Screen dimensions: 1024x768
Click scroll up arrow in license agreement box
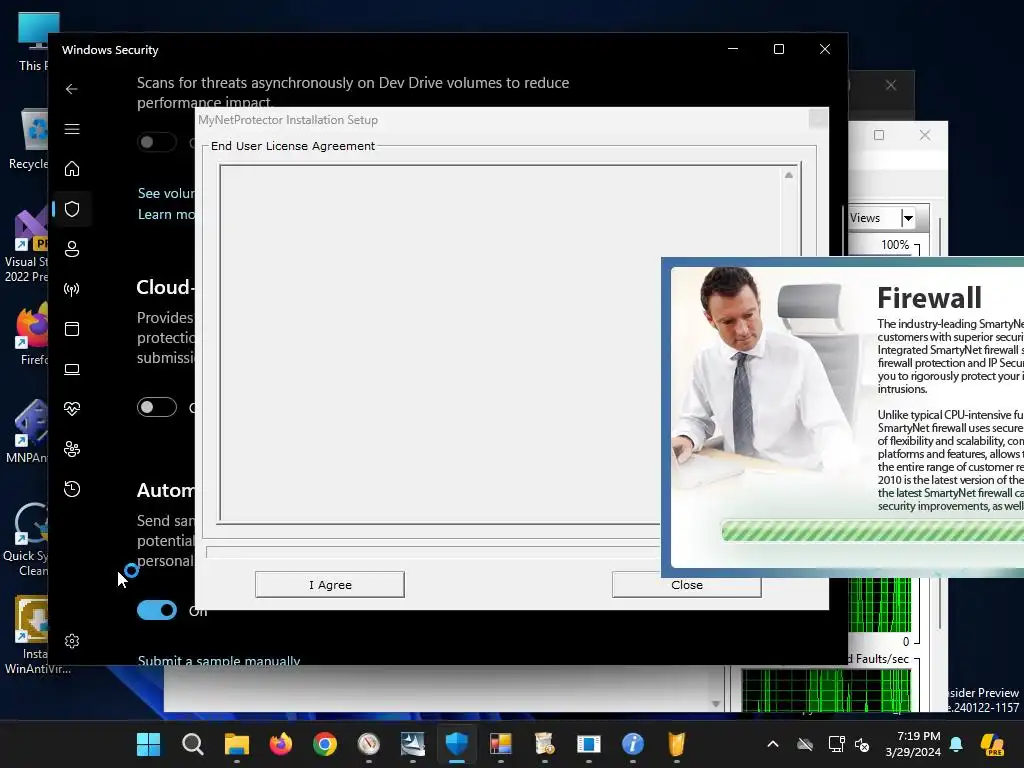coord(789,175)
